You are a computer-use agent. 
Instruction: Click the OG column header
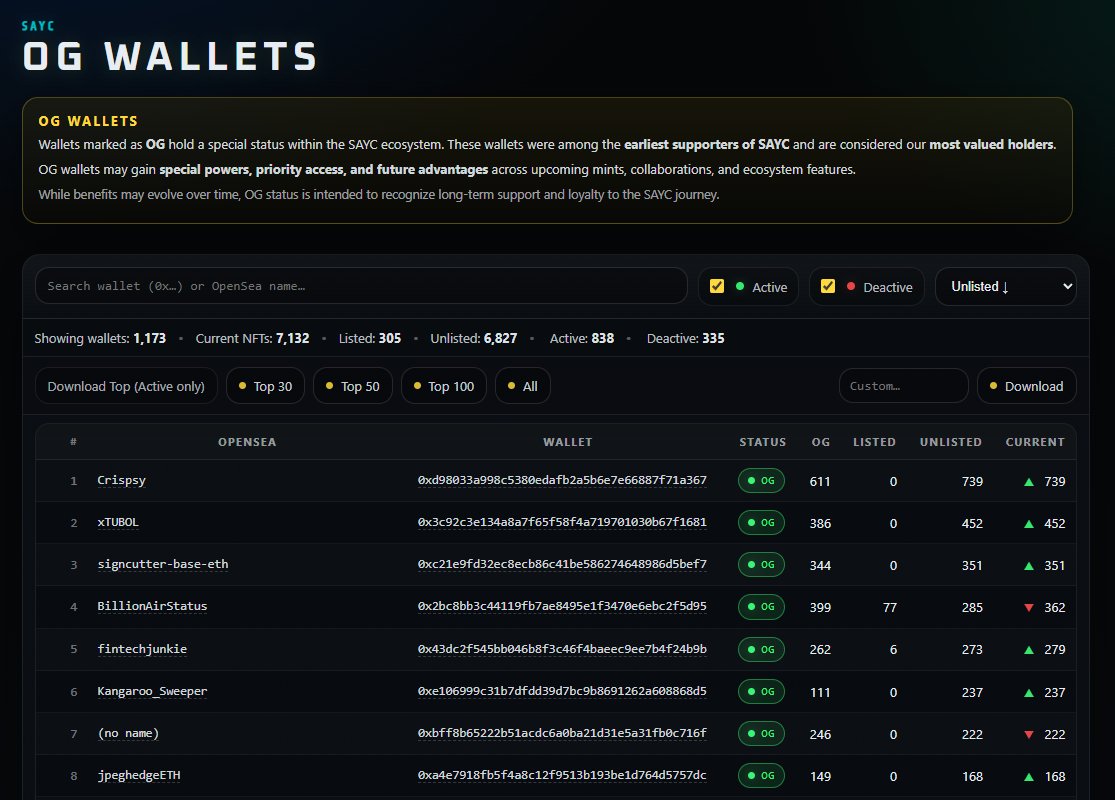coord(821,442)
